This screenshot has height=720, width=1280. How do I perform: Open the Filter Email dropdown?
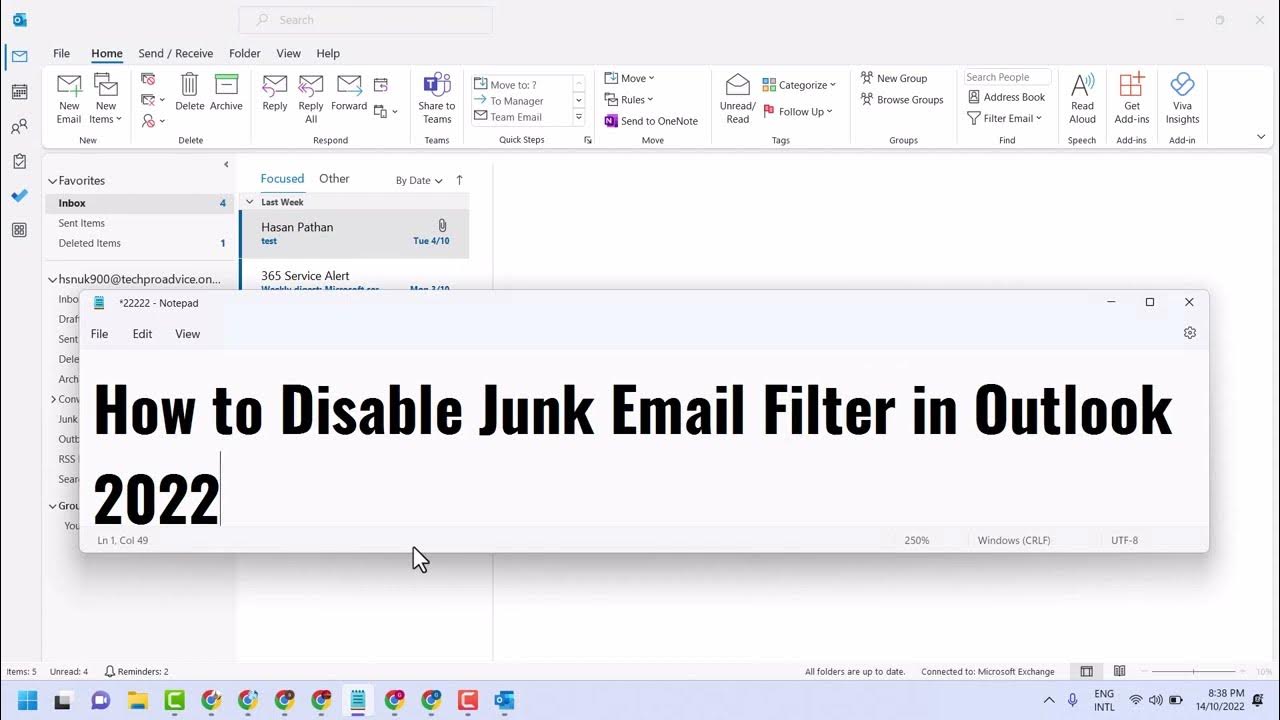tap(1005, 118)
